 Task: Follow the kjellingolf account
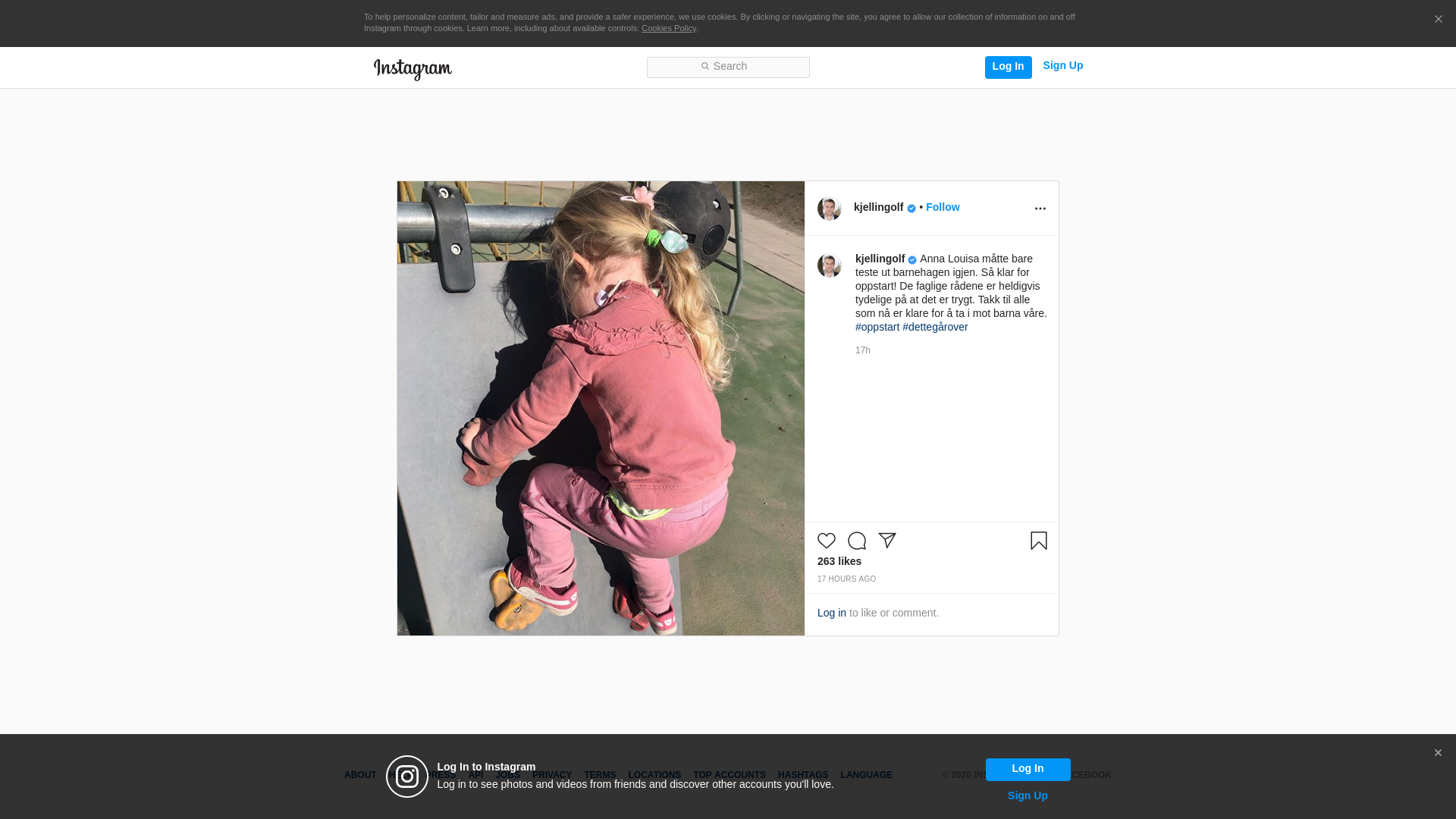pyautogui.click(x=943, y=207)
